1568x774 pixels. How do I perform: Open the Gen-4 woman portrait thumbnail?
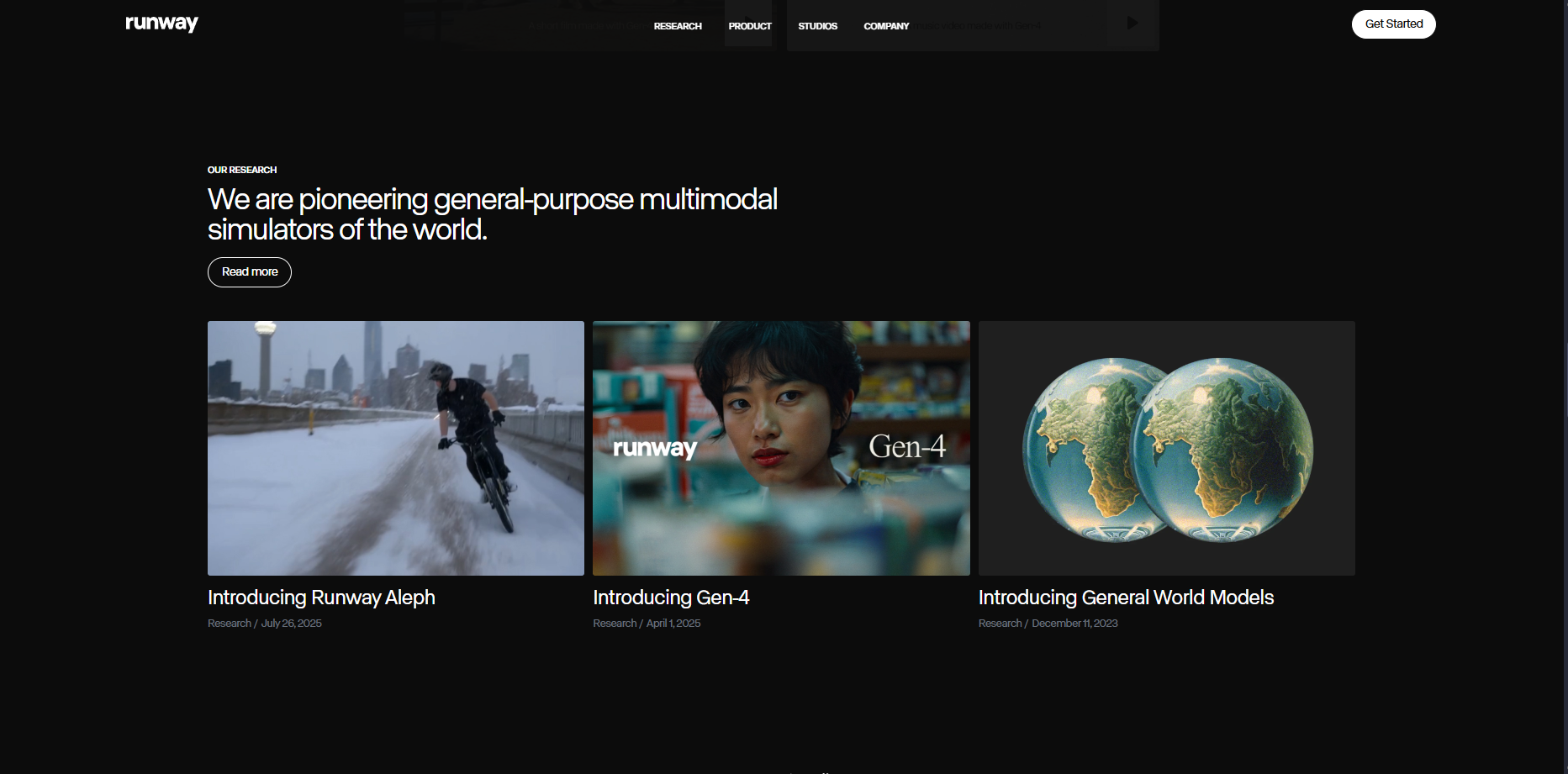(x=781, y=448)
